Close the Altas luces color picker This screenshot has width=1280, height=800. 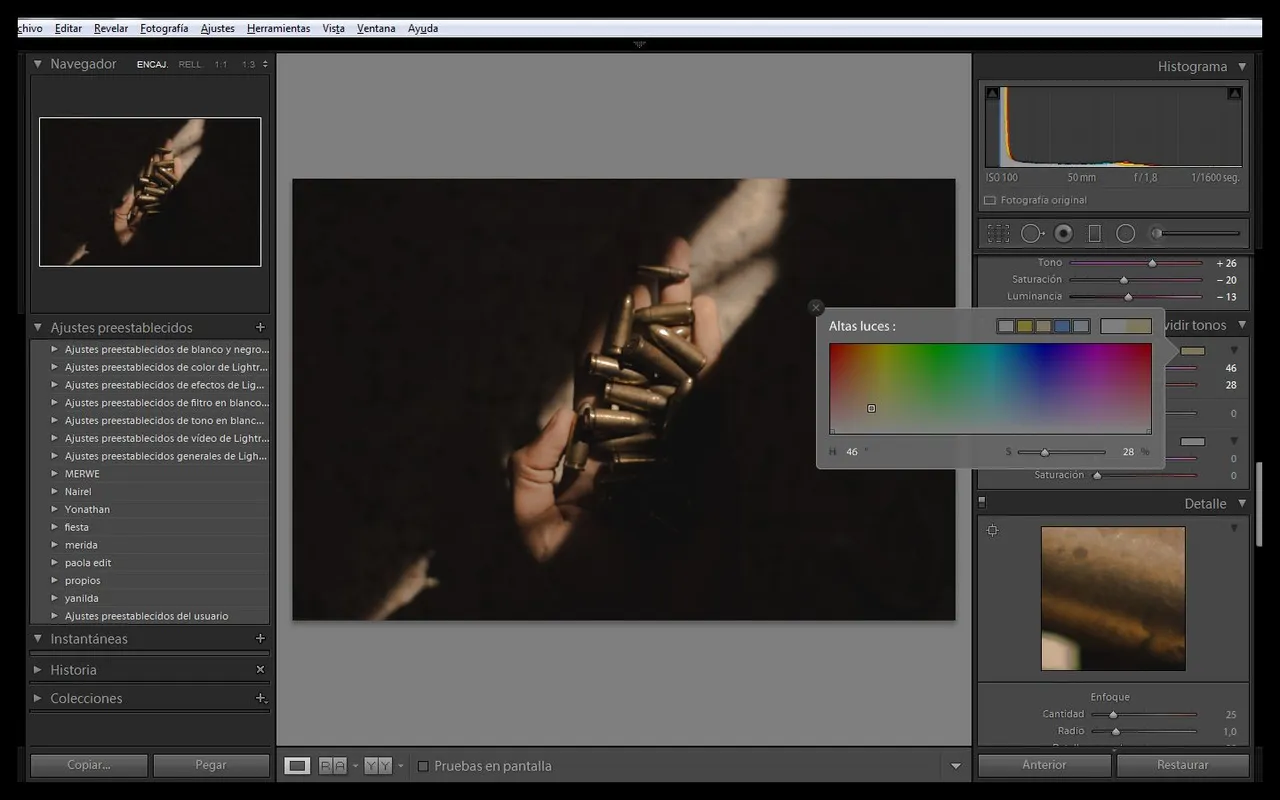click(x=816, y=307)
